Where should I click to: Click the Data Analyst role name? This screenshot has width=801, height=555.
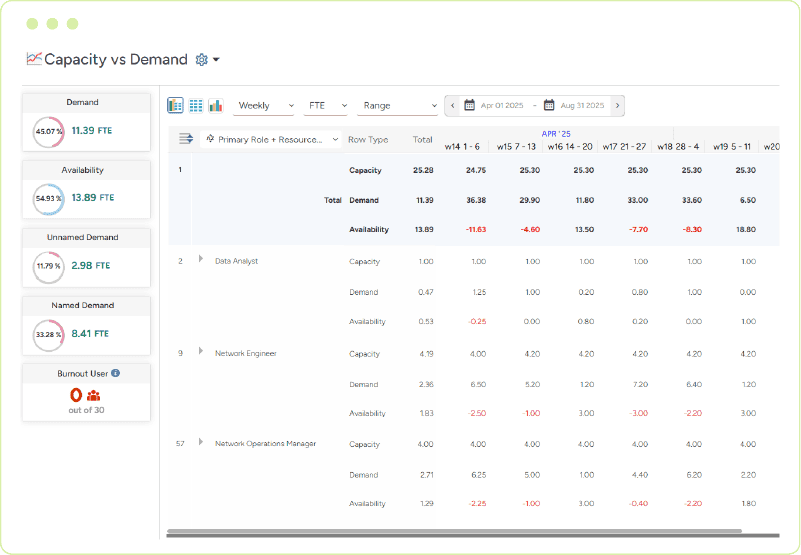pos(237,261)
